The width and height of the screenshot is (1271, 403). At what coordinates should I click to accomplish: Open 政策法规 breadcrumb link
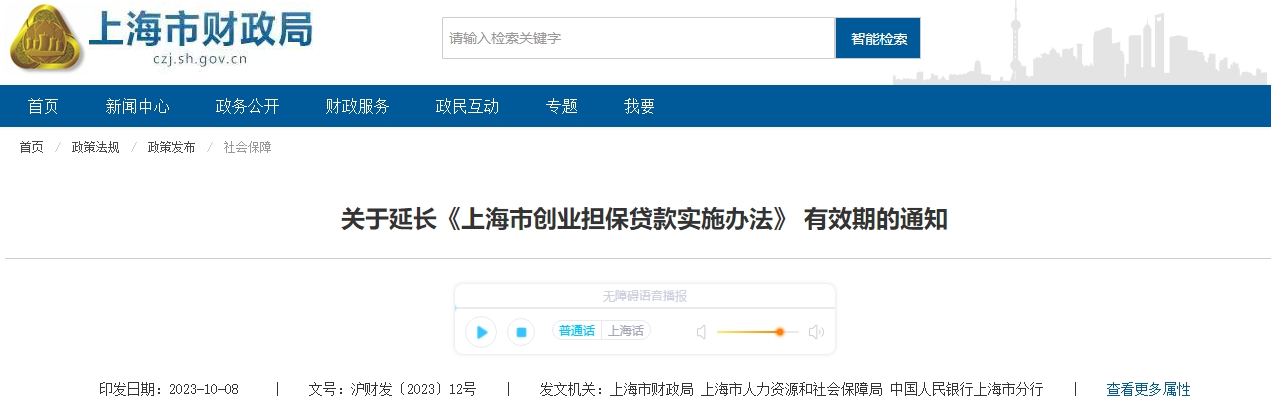tap(95, 148)
